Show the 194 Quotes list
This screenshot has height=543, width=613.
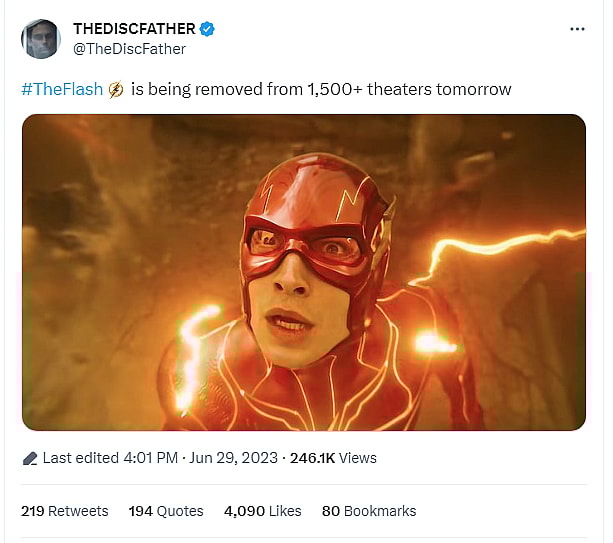pos(166,511)
